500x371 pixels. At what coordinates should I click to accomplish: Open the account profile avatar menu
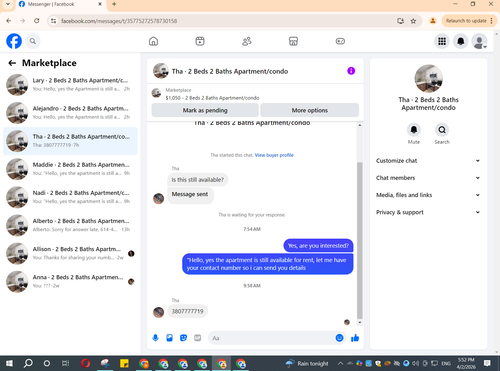pyautogui.click(x=479, y=41)
